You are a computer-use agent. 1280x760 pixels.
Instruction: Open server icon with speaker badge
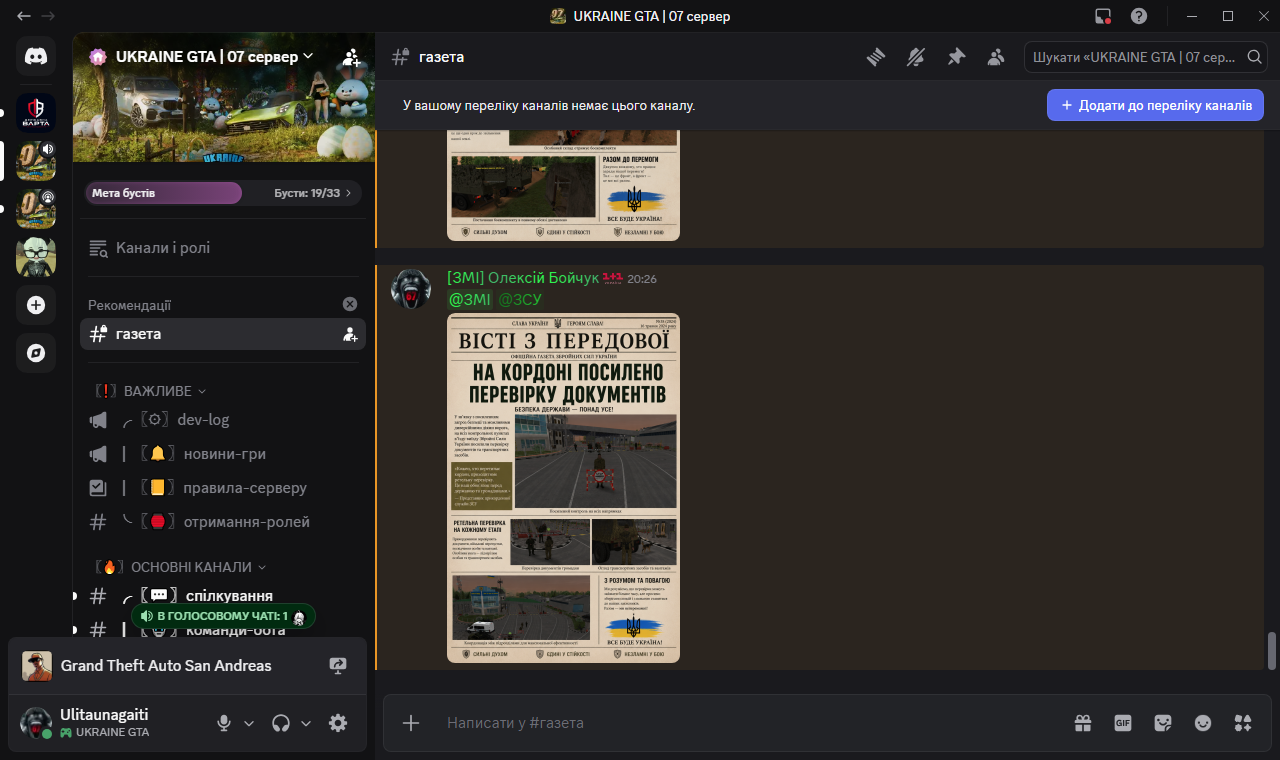pyautogui.click(x=36, y=161)
